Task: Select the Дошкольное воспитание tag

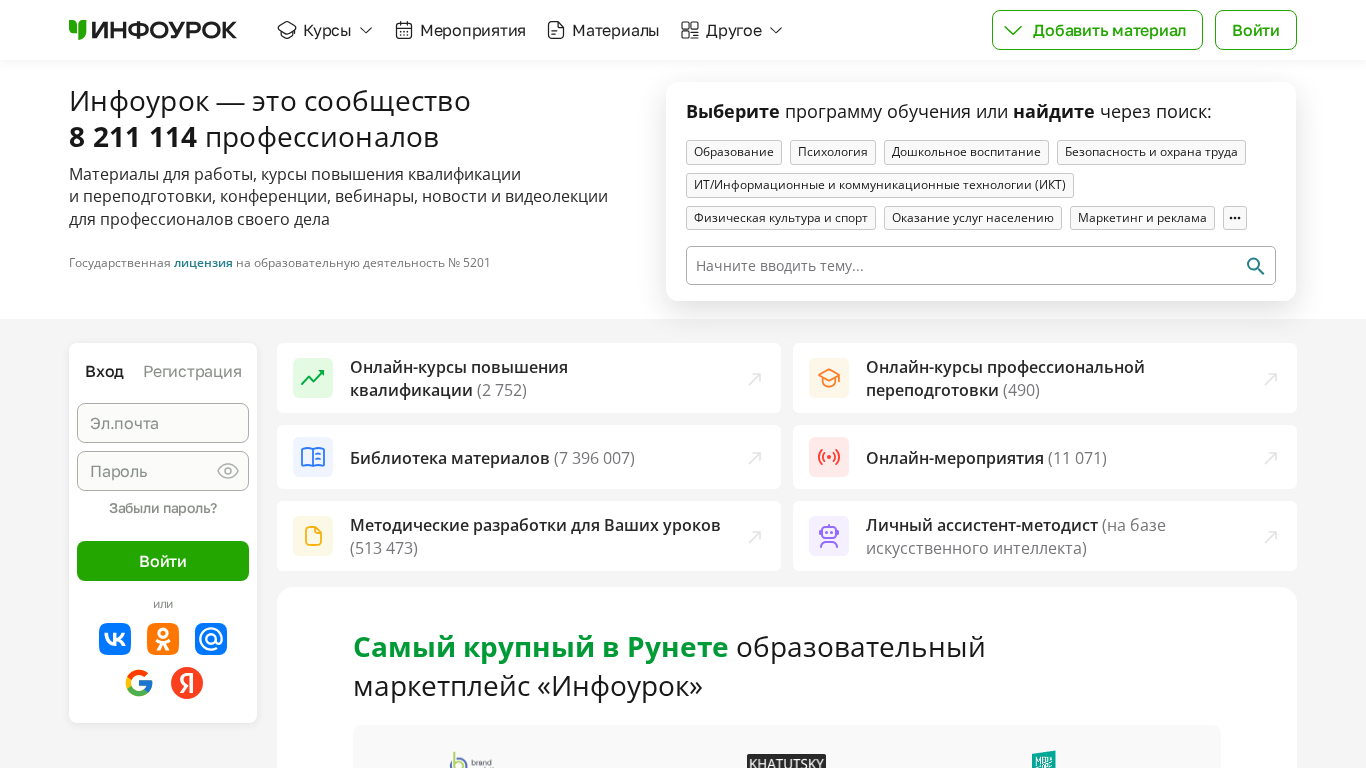Action: point(966,152)
